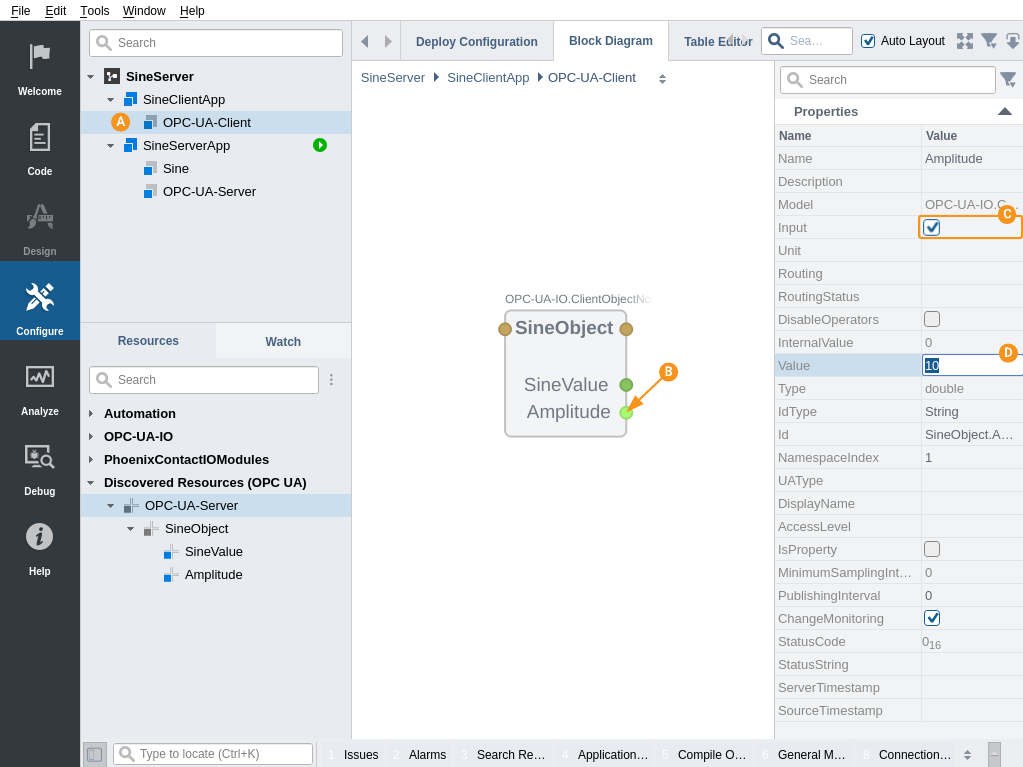This screenshot has height=767, width=1023.
Task: Select the Amplitude resource in tree
Action: [213, 574]
